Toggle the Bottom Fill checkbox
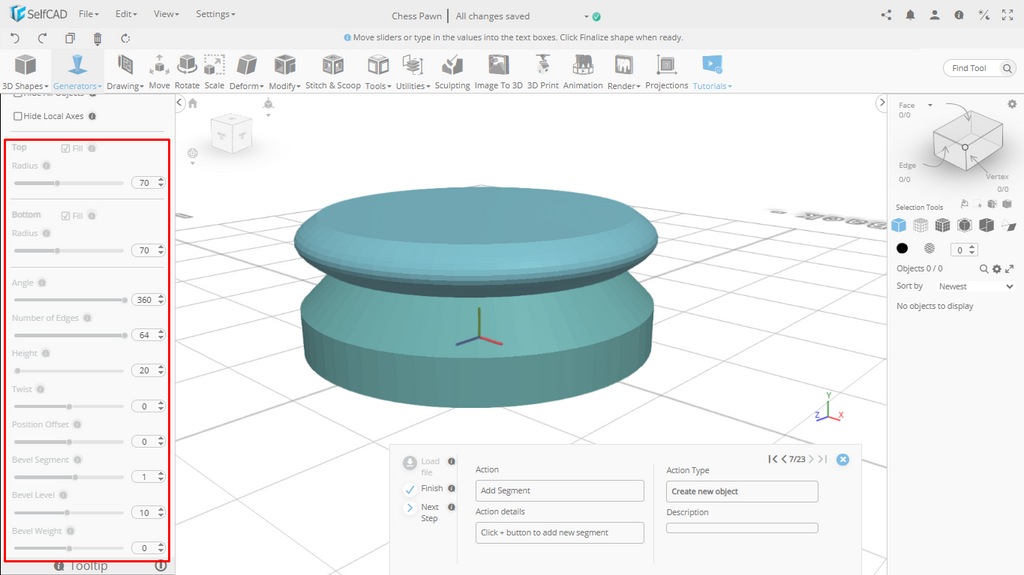This screenshot has height=575, width=1024. (x=66, y=215)
